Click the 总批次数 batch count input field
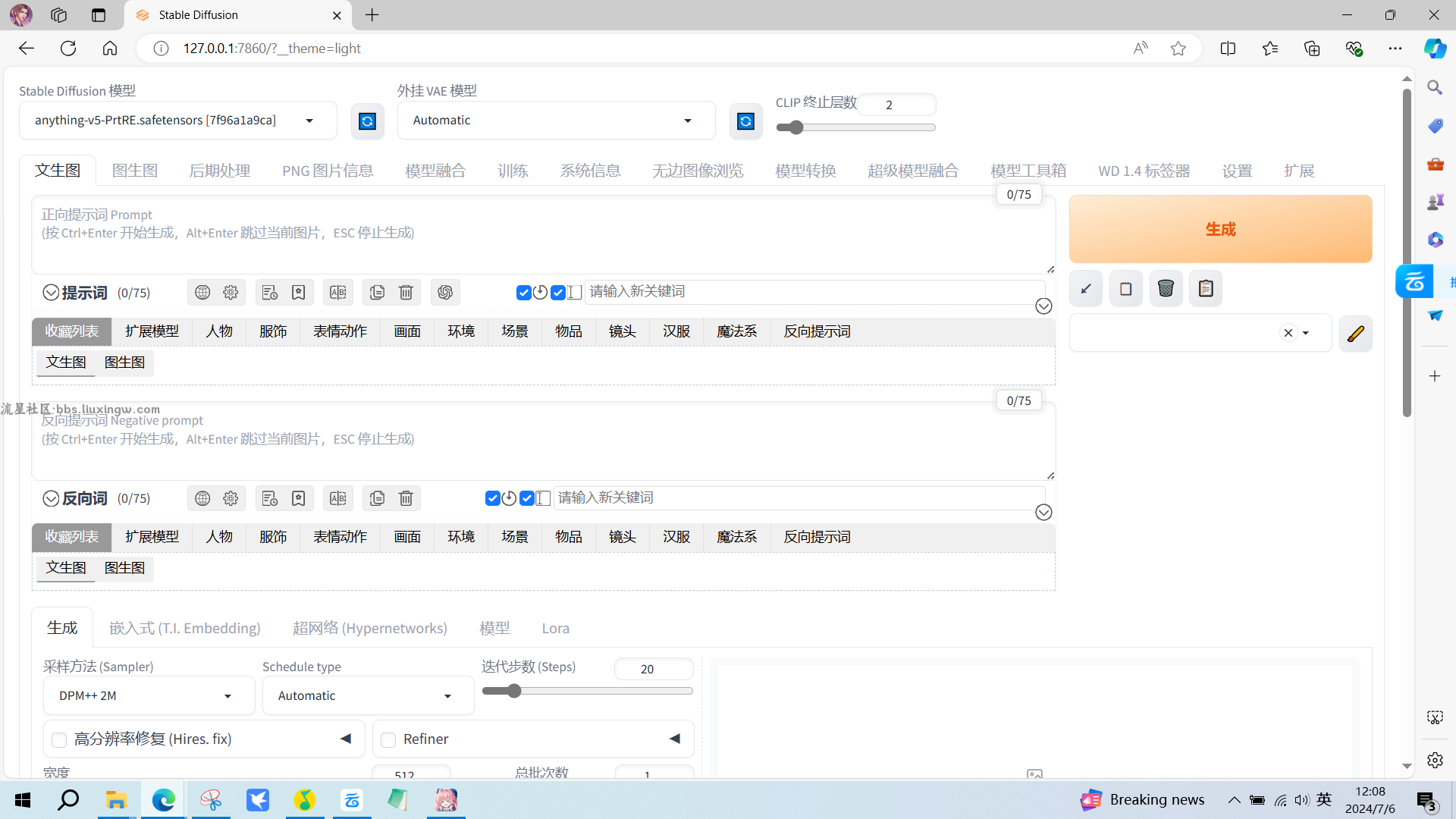 [647, 773]
